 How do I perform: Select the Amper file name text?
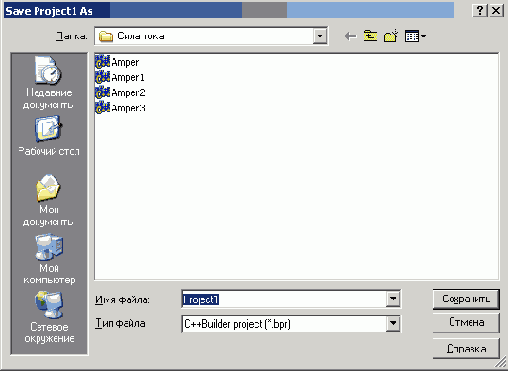(x=125, y=63)
